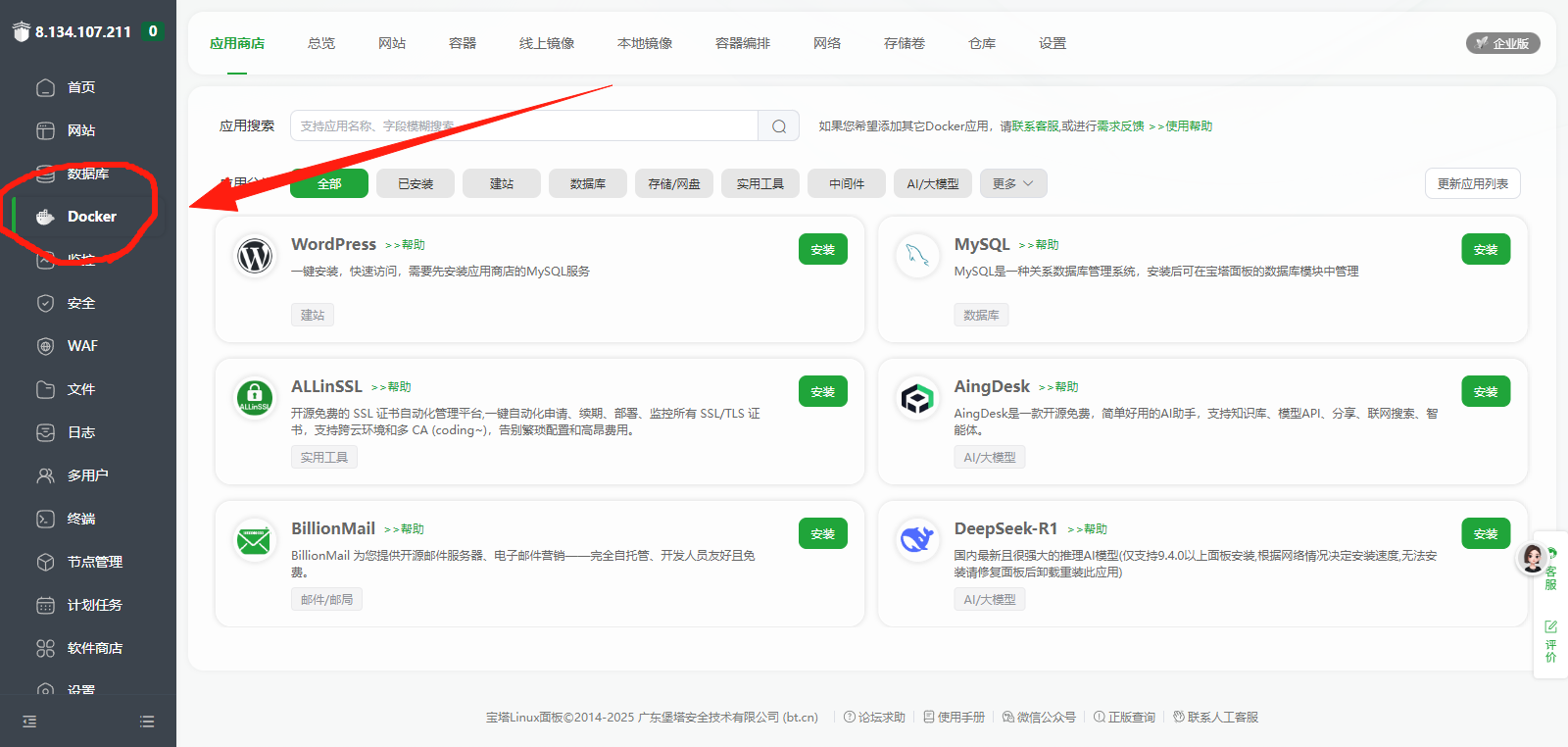1568x747 pixels.
Task: Switch to the 总览 tab
Action: [x=321, y=43]
